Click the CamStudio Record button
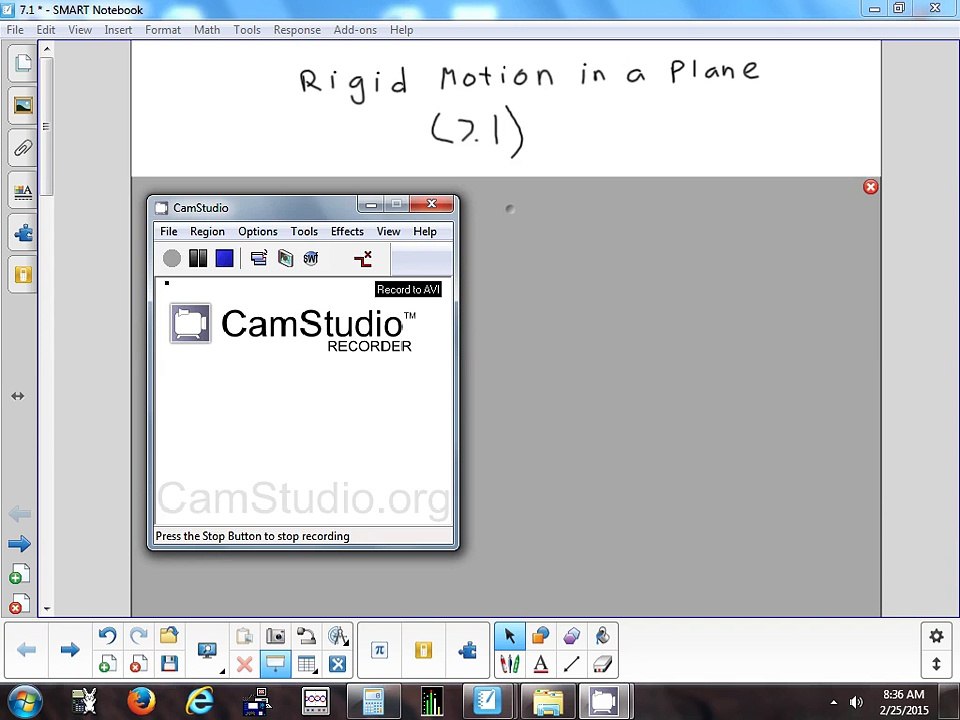 click(172, 258)
